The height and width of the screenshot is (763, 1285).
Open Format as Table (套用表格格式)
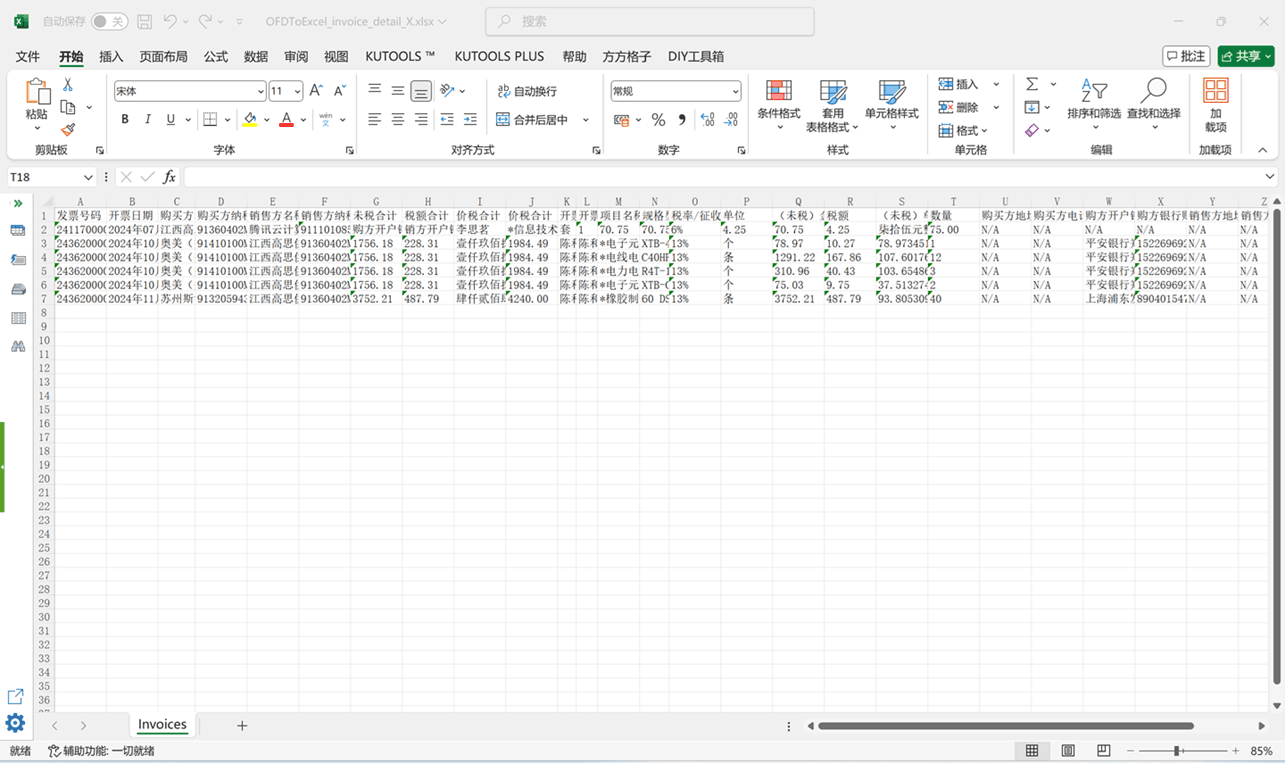click(x=833, y=105)
